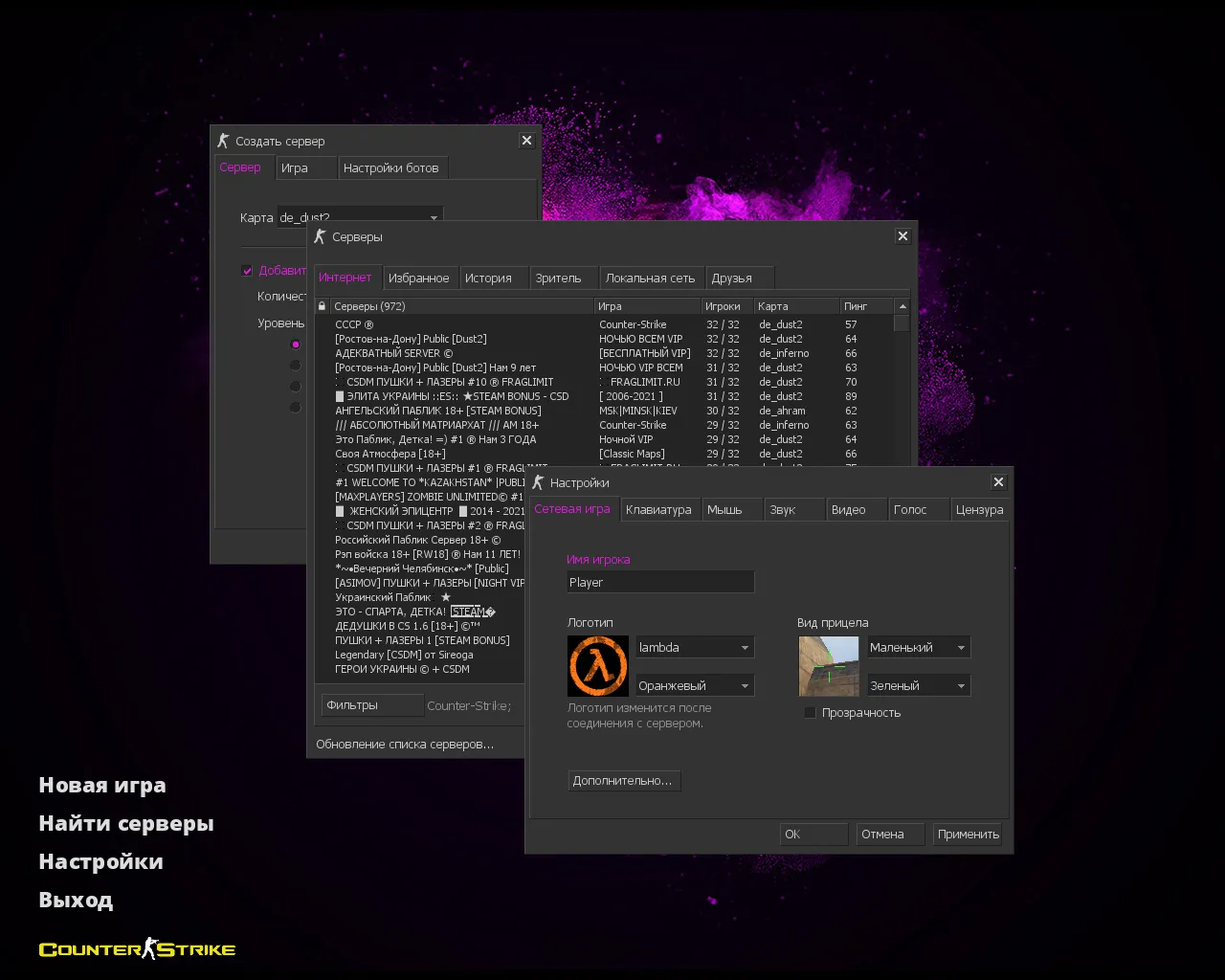1225x980 pixels.
Task: Open the lambda logo type dropdown
Action: pos(695,648)
